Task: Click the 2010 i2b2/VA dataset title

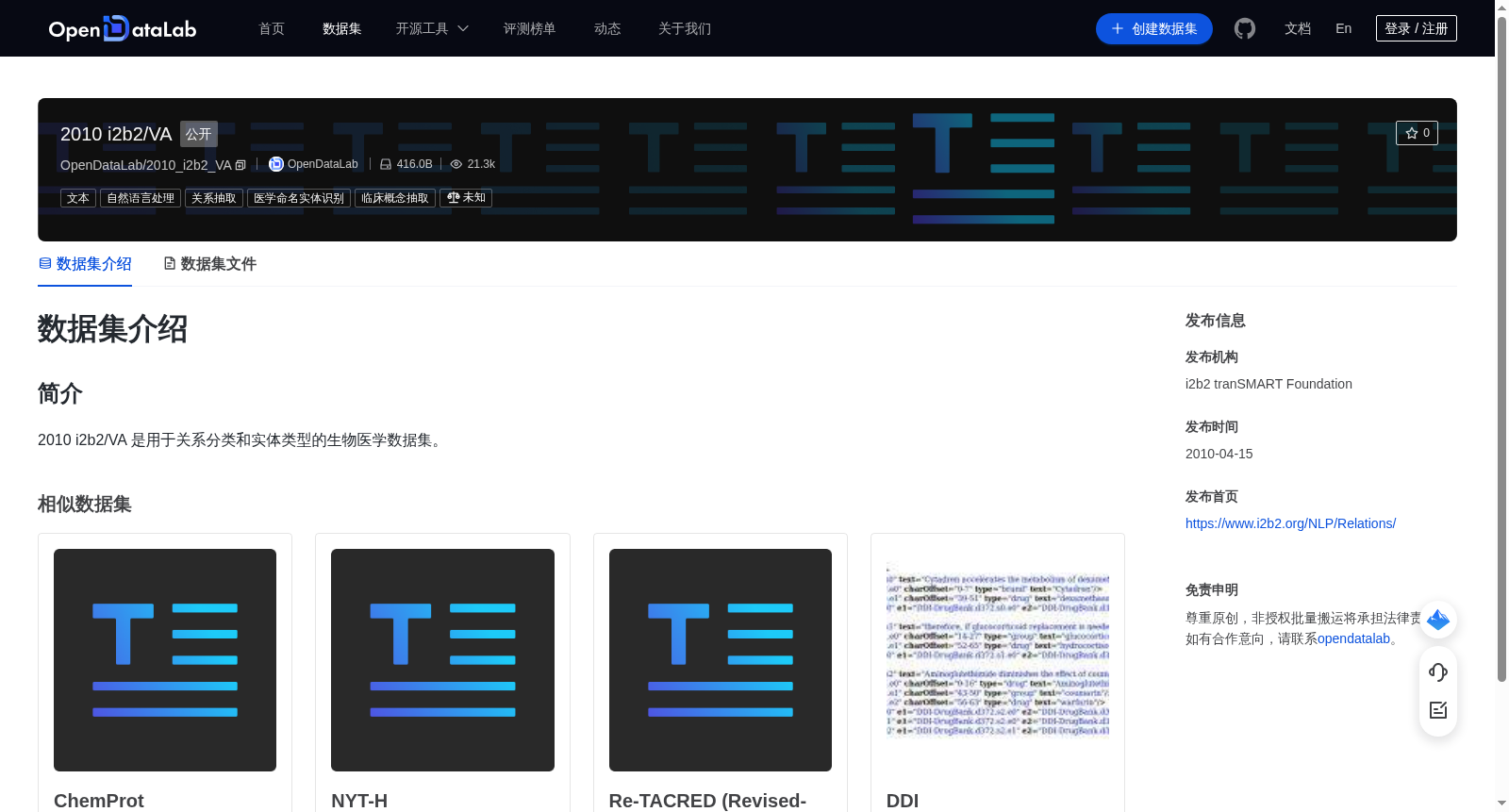Action: [x=116, y=134]
